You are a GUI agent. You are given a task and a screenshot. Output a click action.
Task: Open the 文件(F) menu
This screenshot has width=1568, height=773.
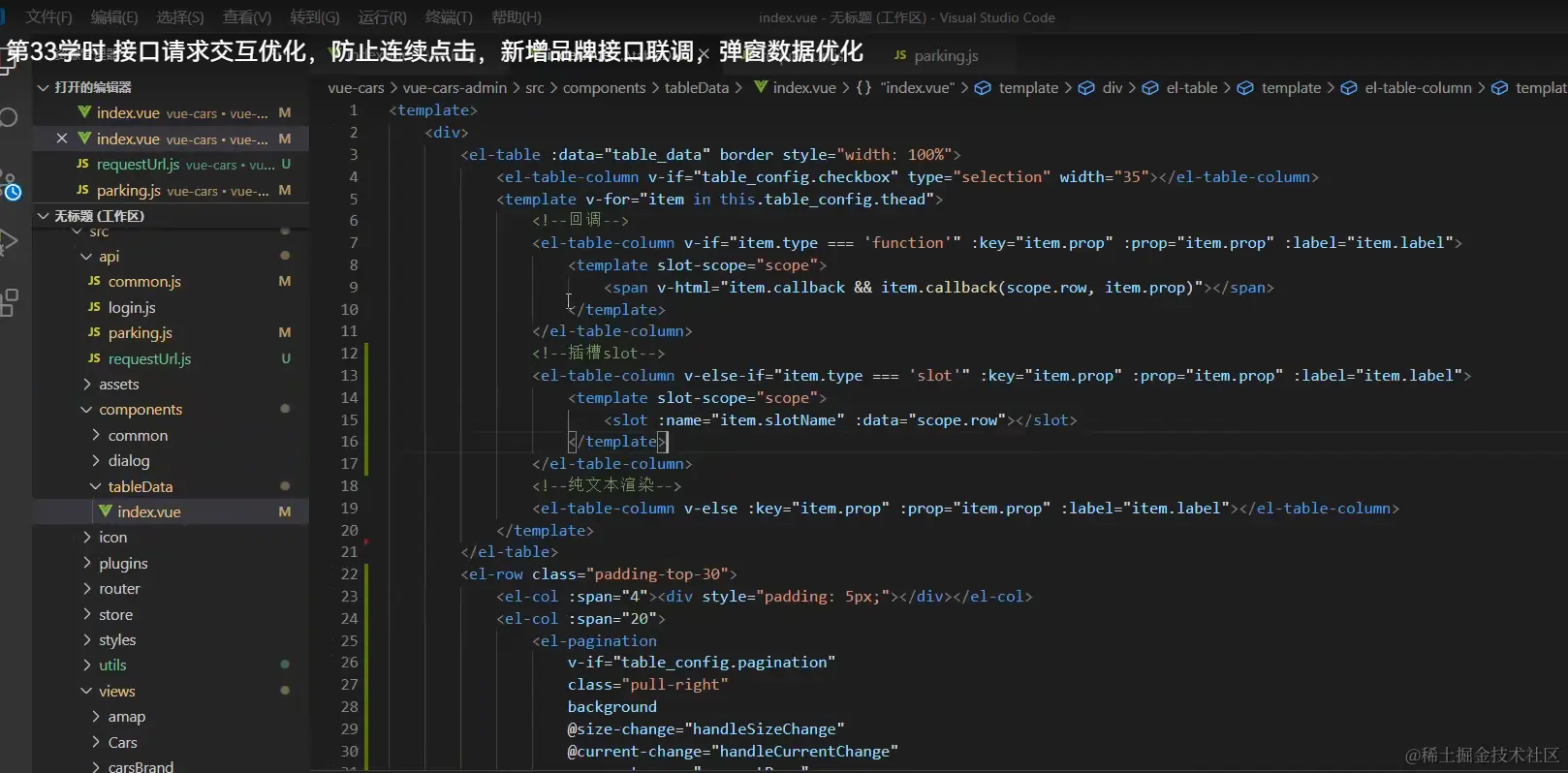(48, 17)
